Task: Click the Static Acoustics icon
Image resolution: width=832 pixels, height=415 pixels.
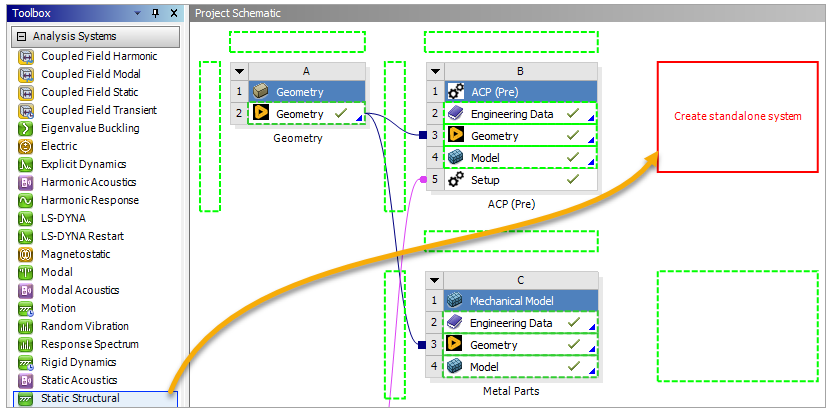Action: coord(25,381)
